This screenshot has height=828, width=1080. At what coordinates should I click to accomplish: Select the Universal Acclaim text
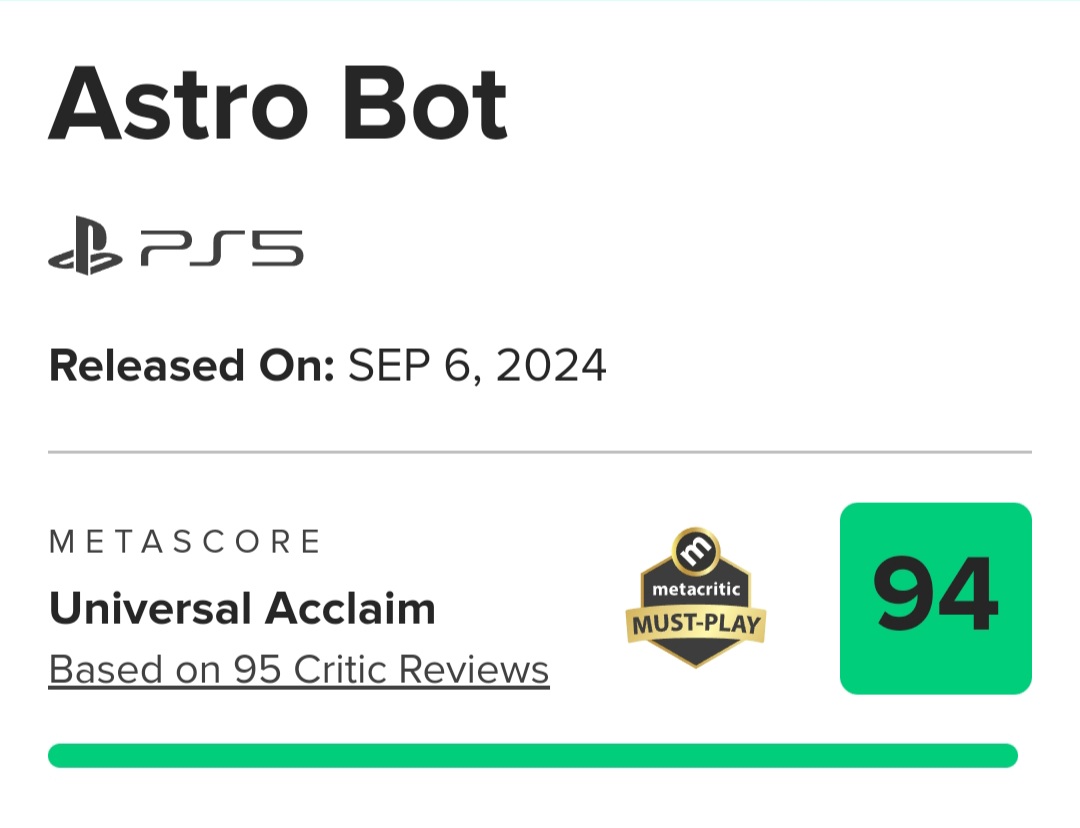[242, 608]
